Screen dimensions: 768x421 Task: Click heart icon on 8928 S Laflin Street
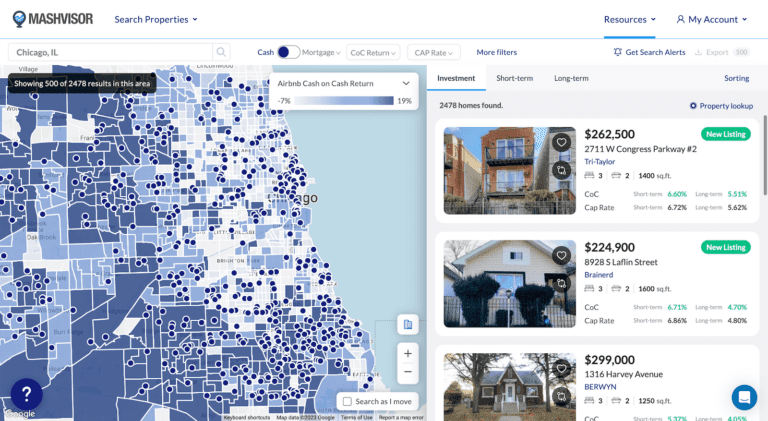click(562, 255)
